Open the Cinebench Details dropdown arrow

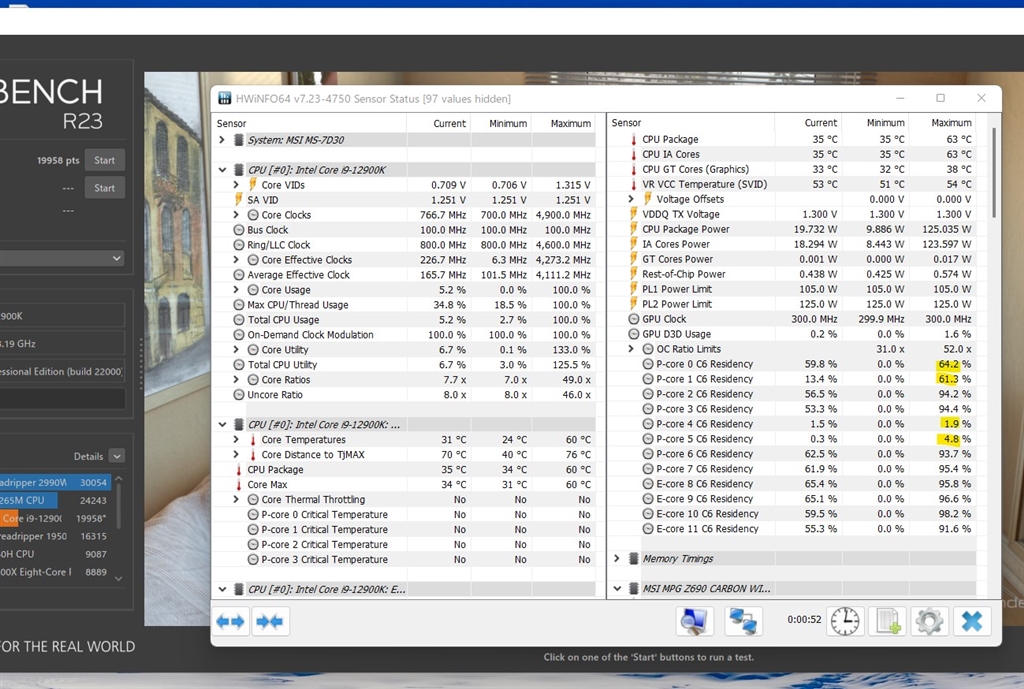(117, 456)
